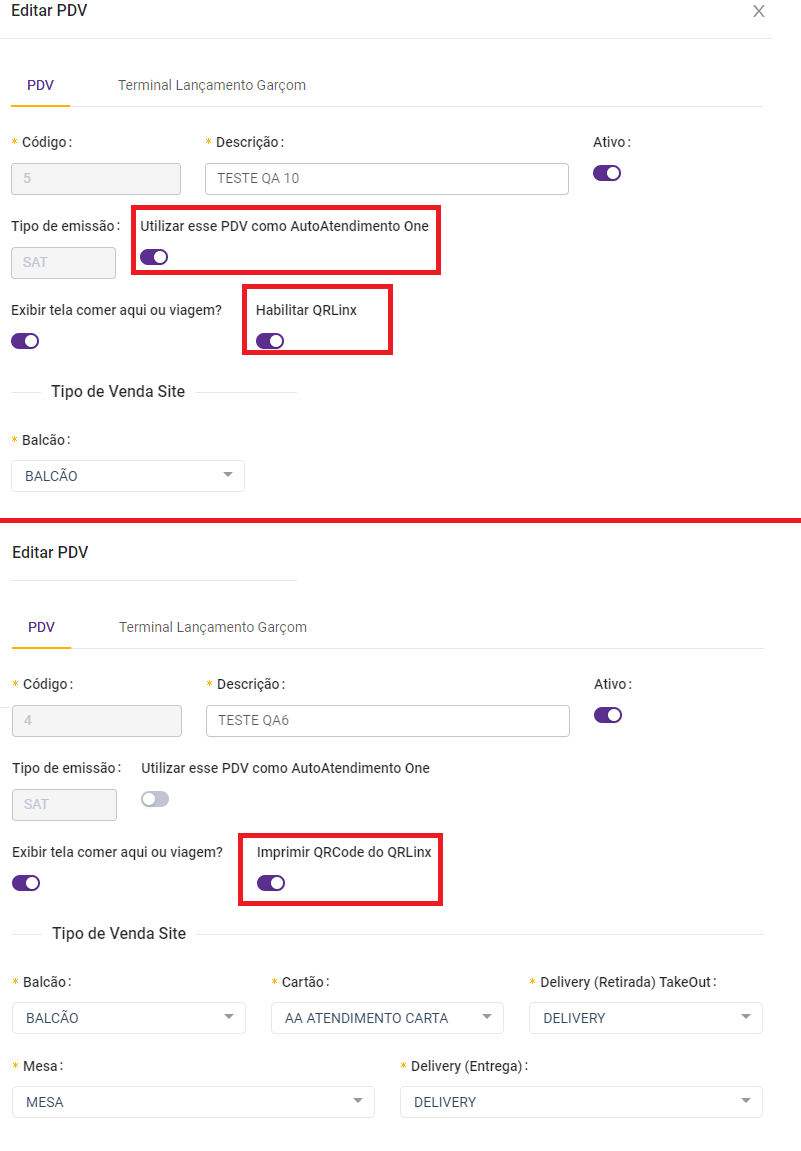Image resolution: width=801 pixels, height=1151 pixels.
Task: Switch off Ativo for TESTE QA 10
Action: [607, 173]
